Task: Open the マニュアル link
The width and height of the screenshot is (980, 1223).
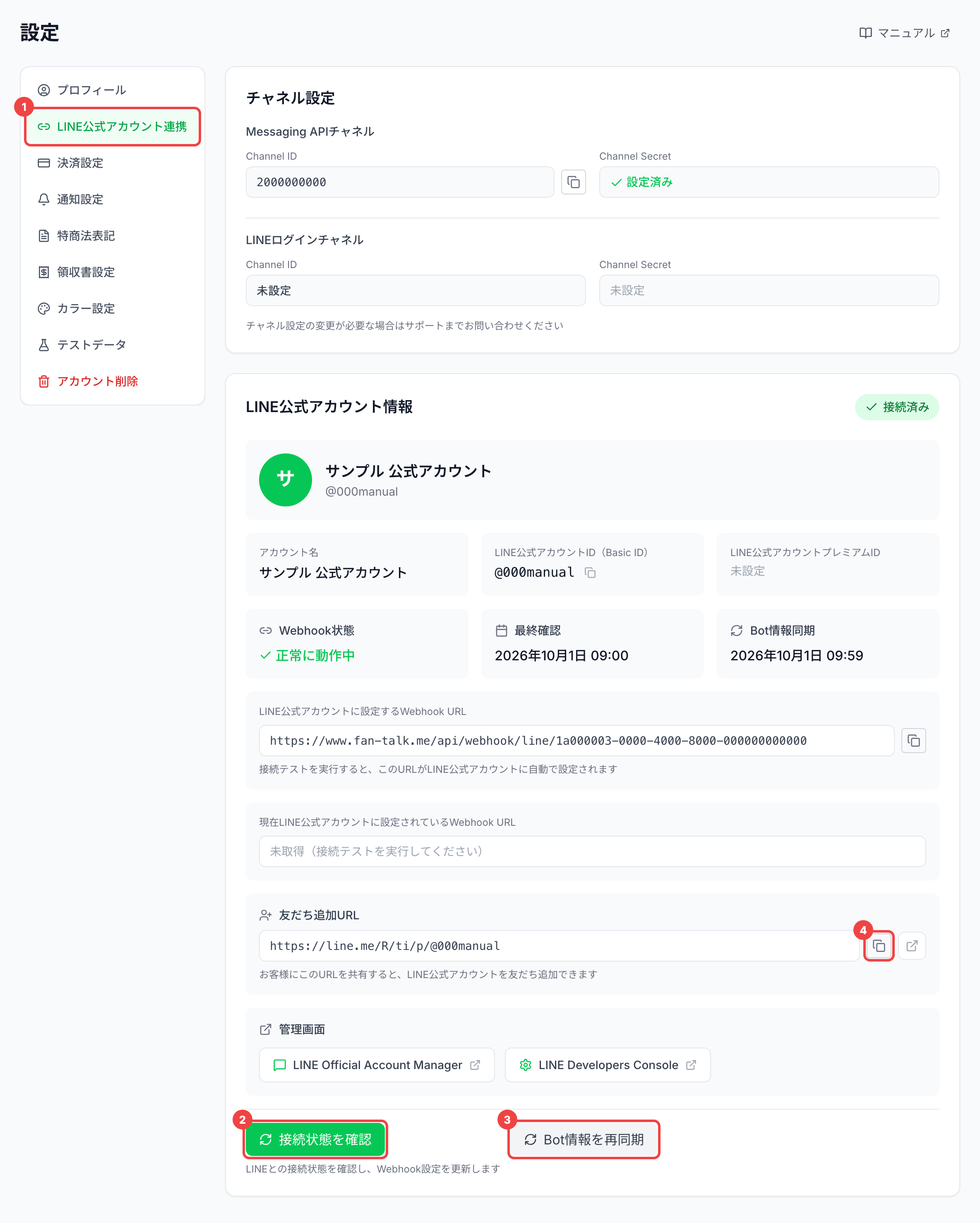Action: (x=905, y=33)
